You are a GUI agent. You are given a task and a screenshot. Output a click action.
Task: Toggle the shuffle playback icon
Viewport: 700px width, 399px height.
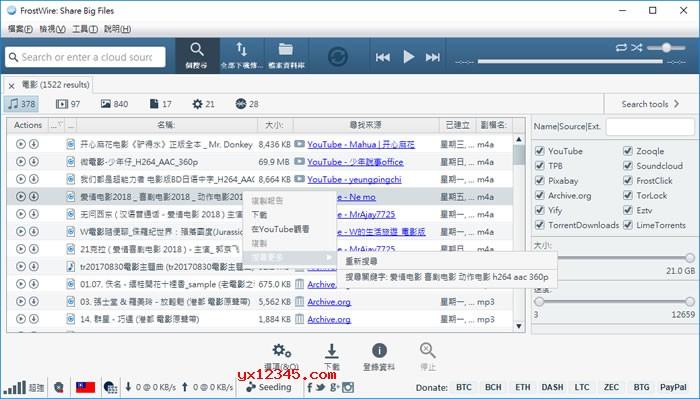[637, 47]
